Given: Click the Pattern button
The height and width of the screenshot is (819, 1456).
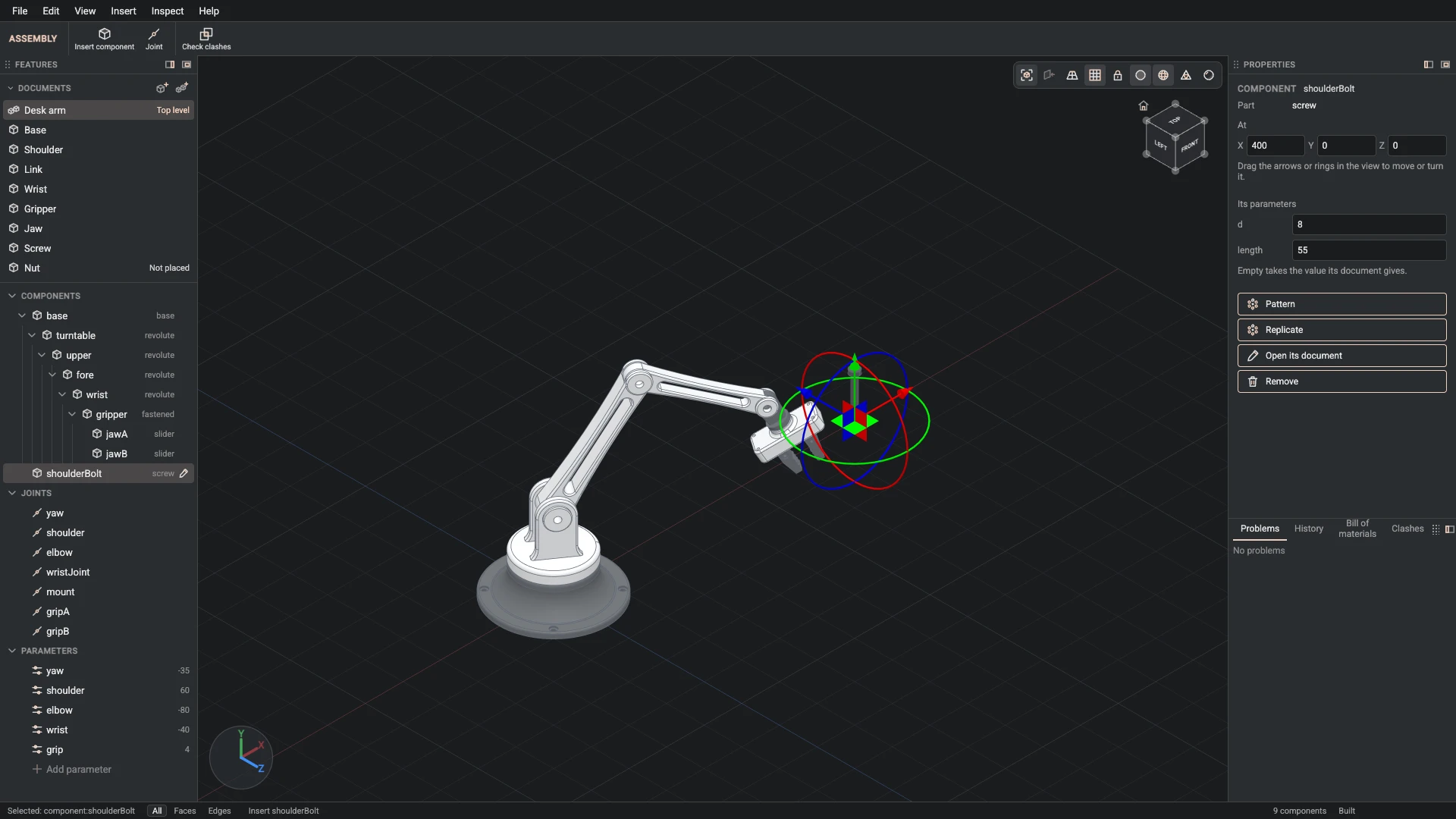Looking at the screenshot, I should 1341,304.
